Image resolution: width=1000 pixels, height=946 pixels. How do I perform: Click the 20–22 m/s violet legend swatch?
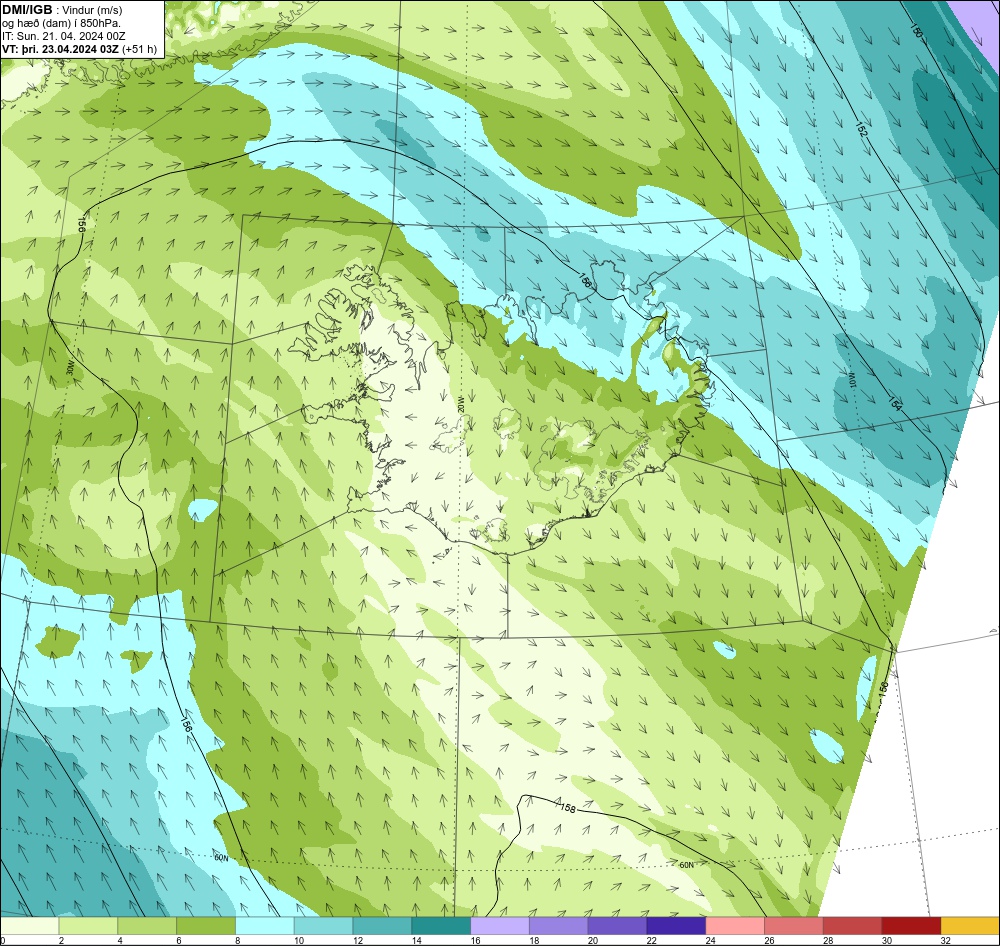pyautogui.click(x=617, y=926)
